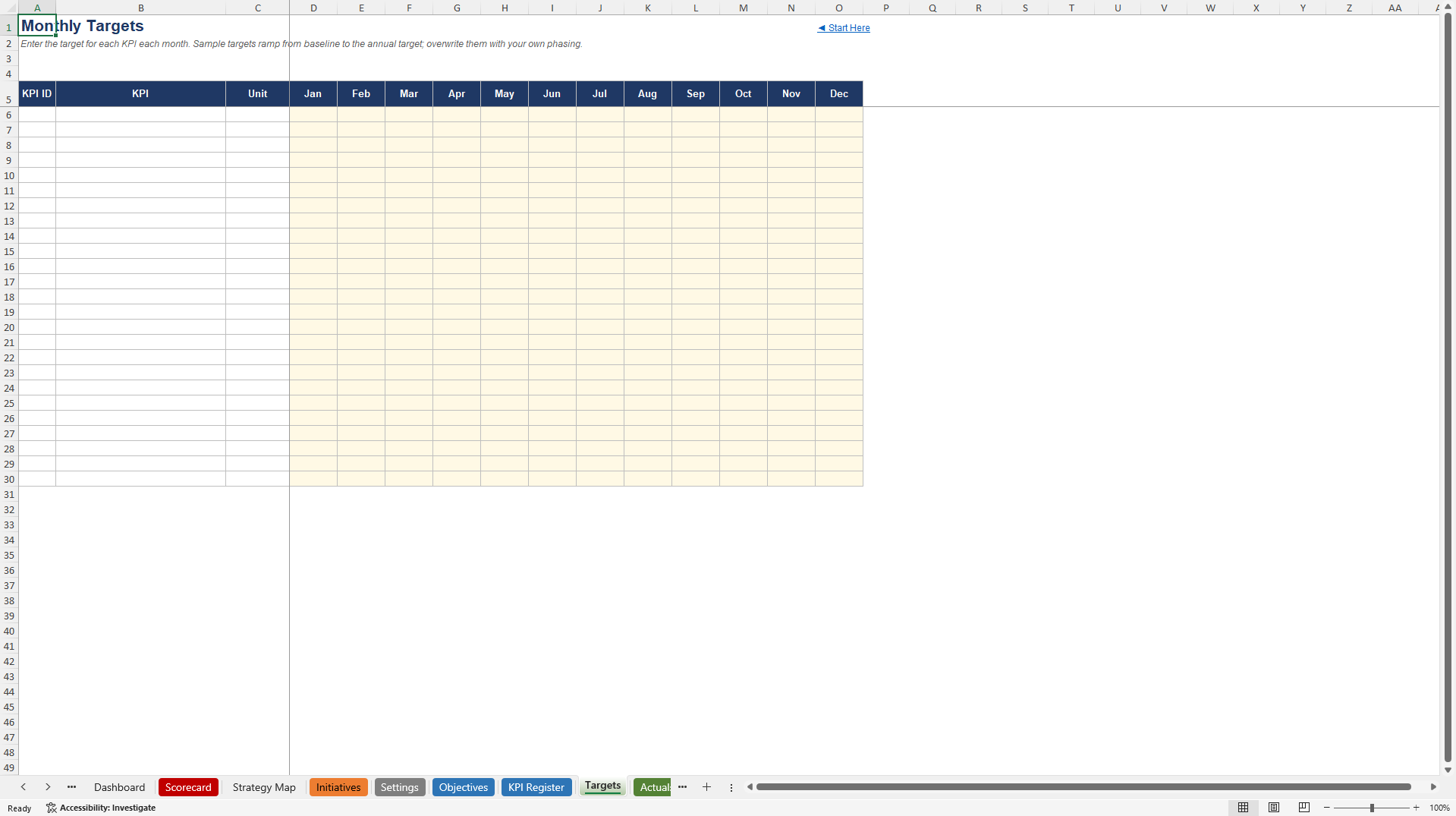The width and height of the screenshot is (1456, 816).
Task: Open the Initiatives sheet tab
Action: 338,787
